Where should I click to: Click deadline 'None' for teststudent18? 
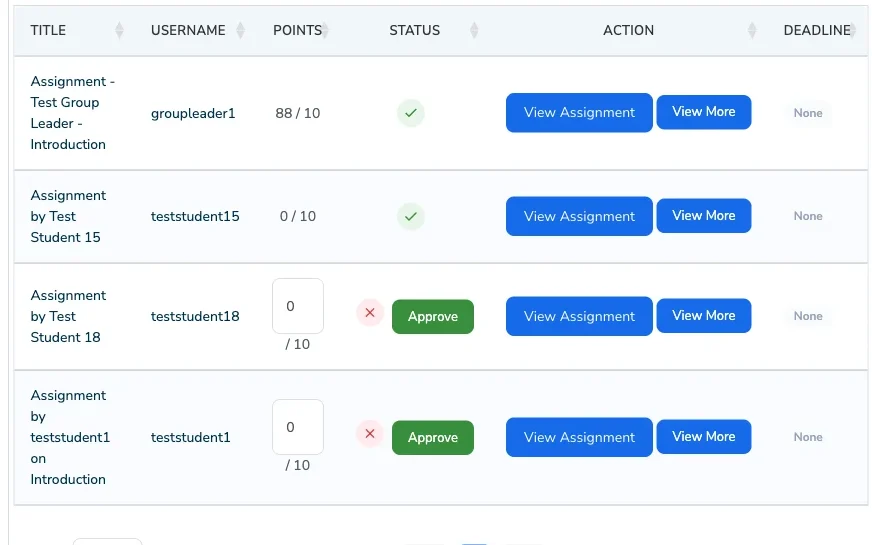click(x=807, y=316)
